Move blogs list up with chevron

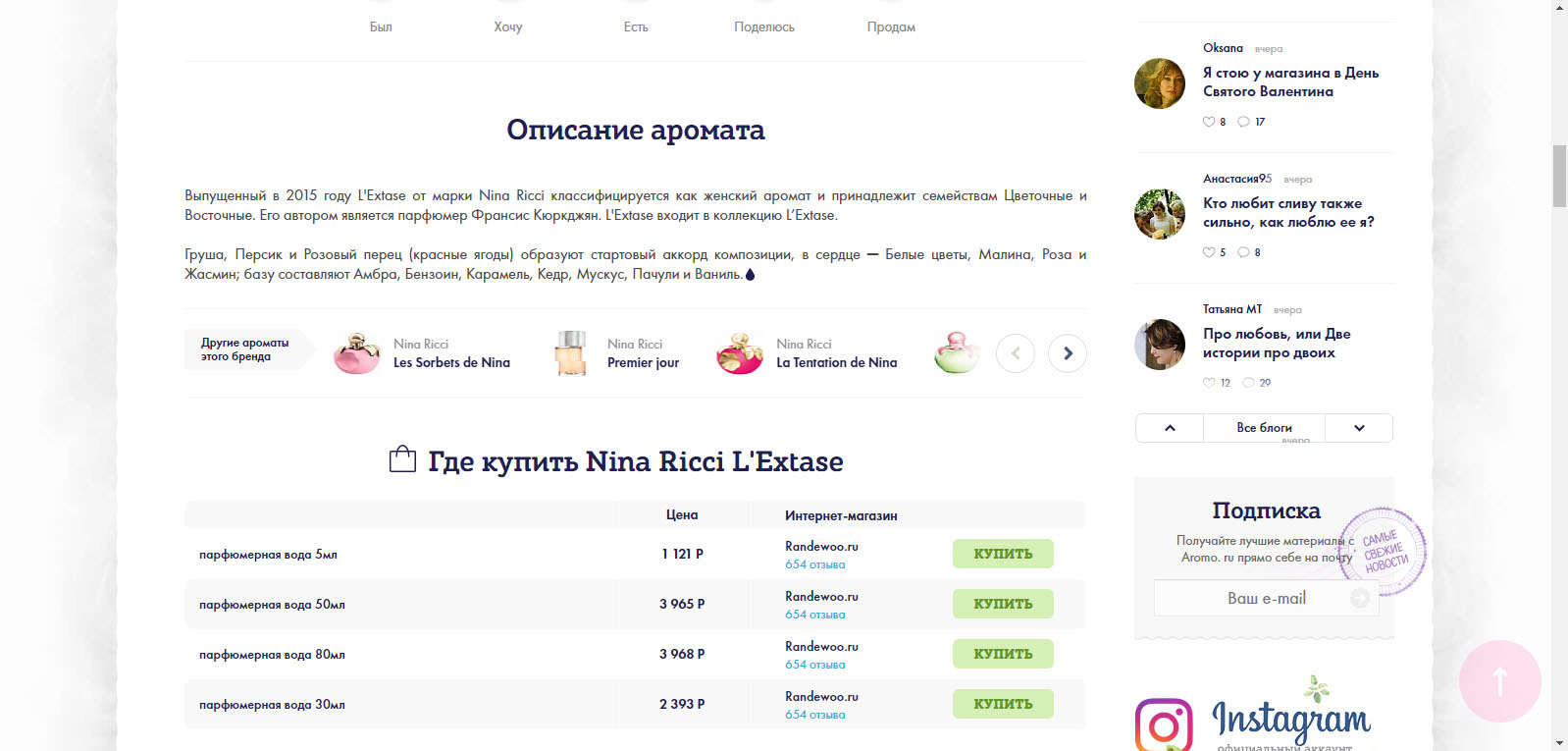click(x=1170, y=428)
